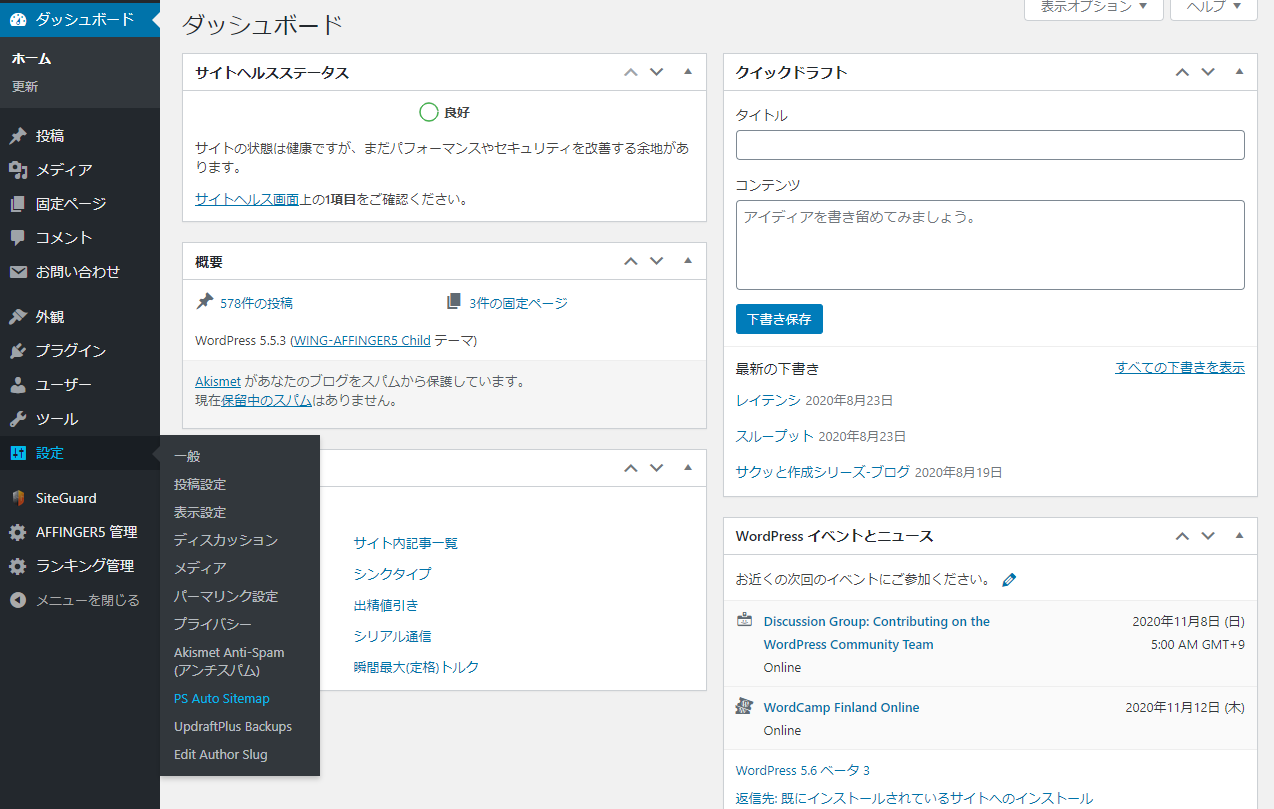This screenshot has height=809, width=1274.
Task: Click the Tools wrench icon in sidebar
Action: [x=18, y=419]
